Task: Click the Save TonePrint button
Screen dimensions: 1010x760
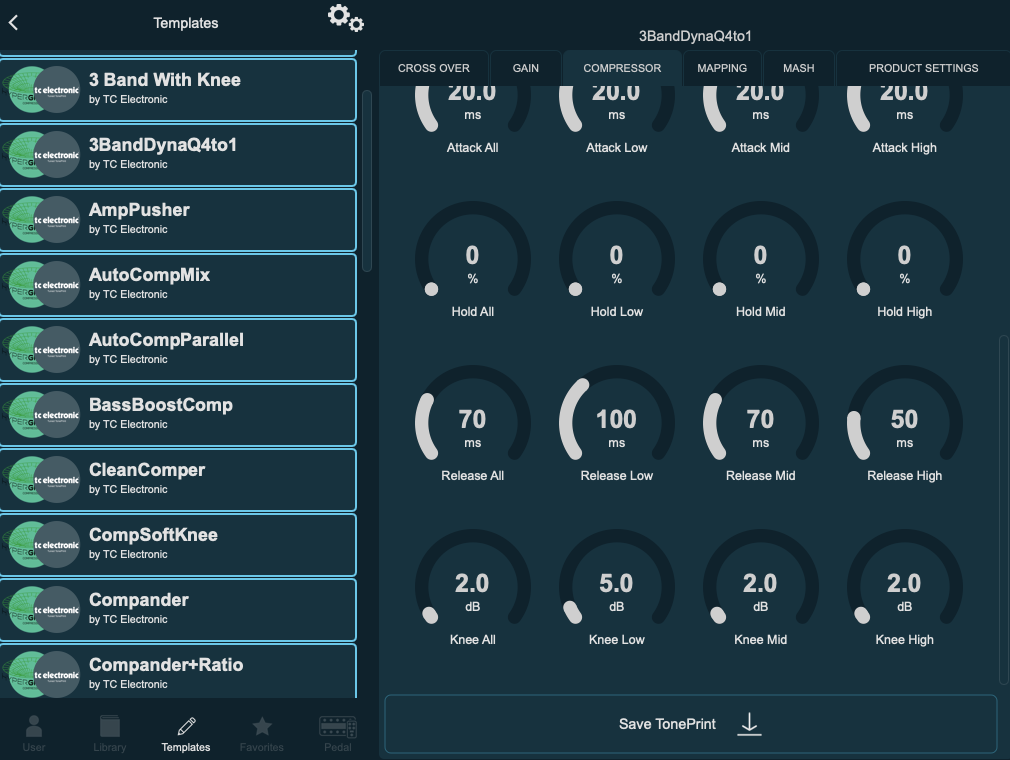Action: coord(666,723)
